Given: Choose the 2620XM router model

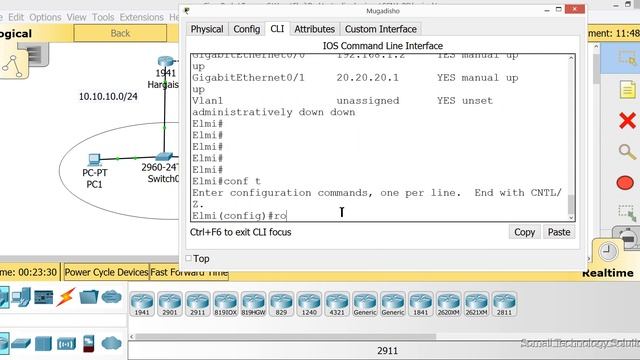Looking at the screenshot, I should tap(448, 304).
